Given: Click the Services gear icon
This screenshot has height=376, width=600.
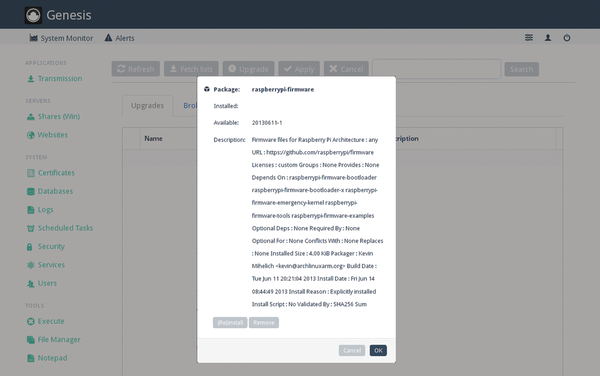Looking at the screenshot, I should pos(31,265).
